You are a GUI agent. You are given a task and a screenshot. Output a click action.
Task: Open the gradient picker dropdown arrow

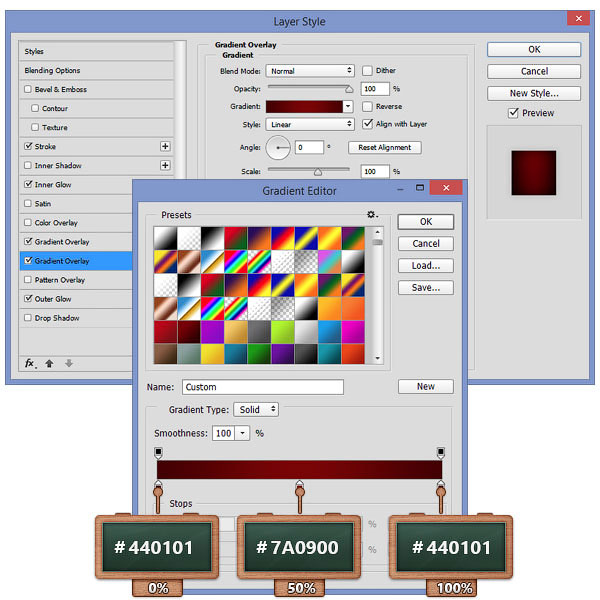(348, 106)
